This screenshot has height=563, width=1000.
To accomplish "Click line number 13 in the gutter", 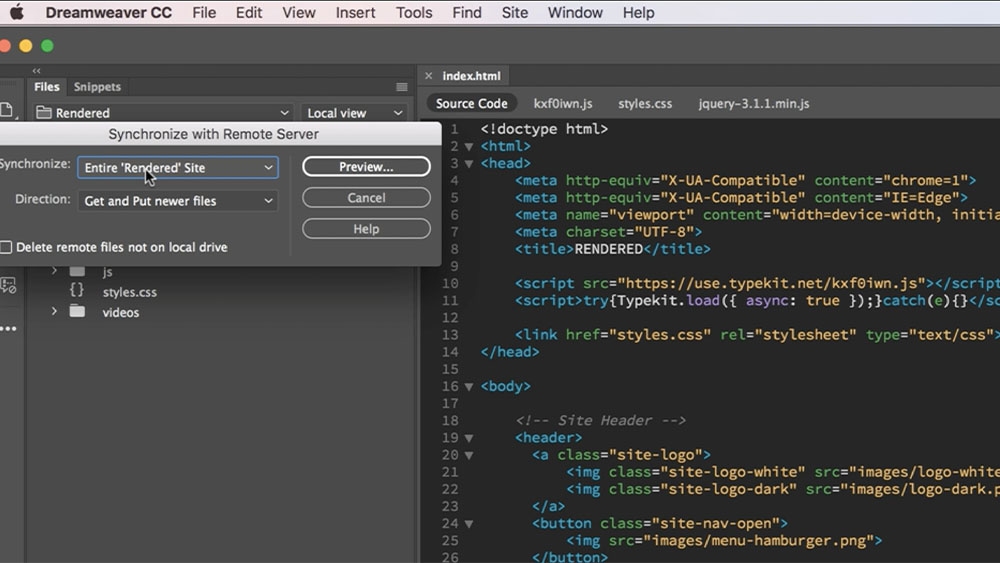I will pos(450,335).
